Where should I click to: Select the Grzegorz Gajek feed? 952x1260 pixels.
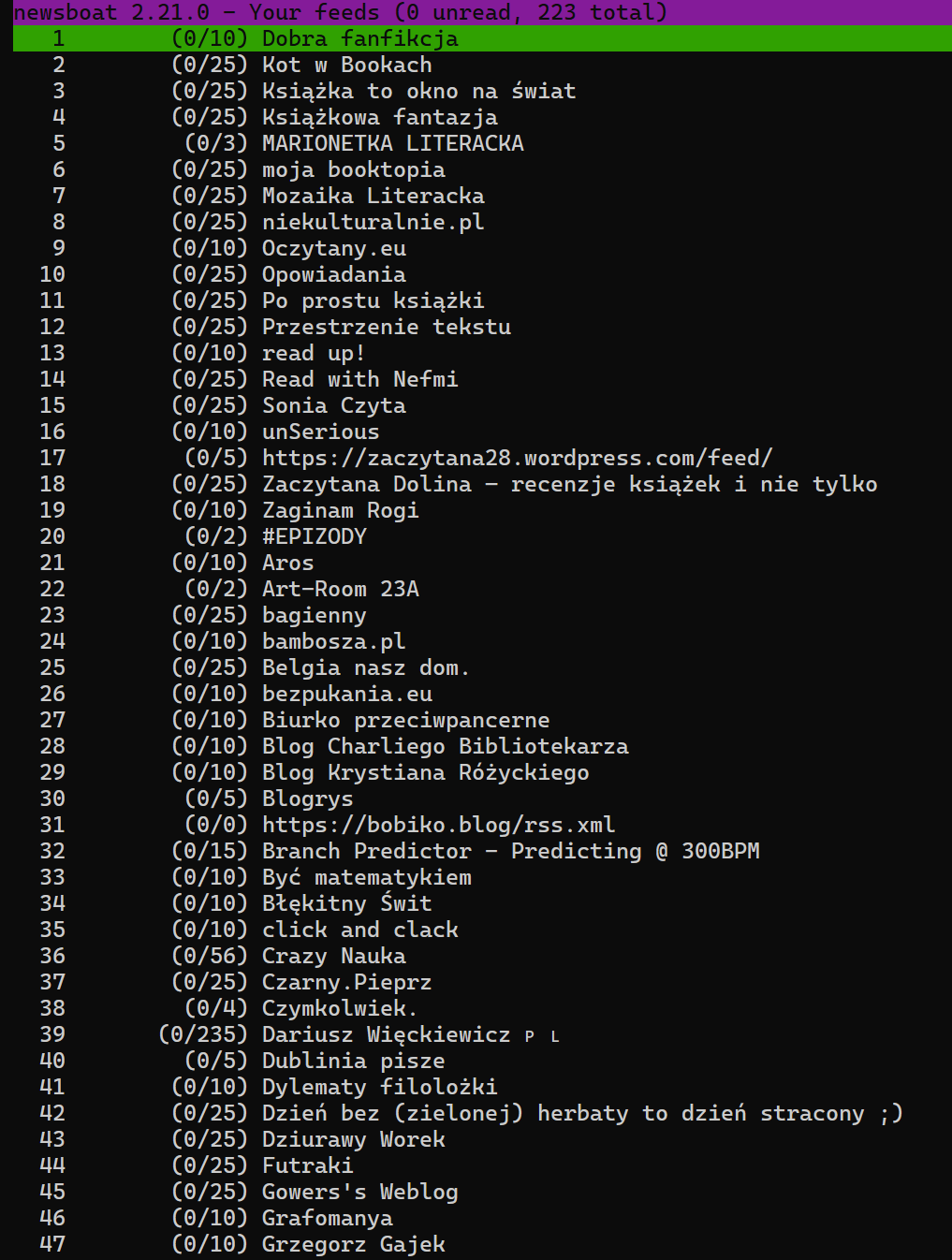[x=353, y=1244]
